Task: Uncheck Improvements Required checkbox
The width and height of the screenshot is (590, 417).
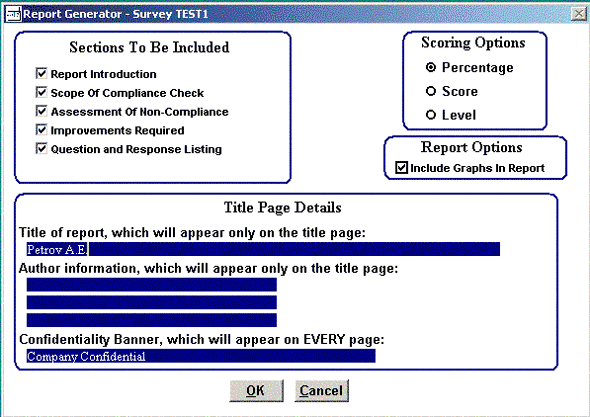Action: click(41, 130)
